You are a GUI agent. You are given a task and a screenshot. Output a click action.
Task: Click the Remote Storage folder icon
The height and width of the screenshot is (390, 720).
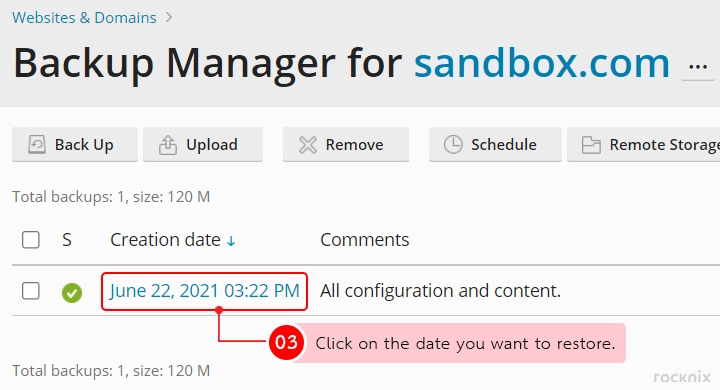click(591, 145)
